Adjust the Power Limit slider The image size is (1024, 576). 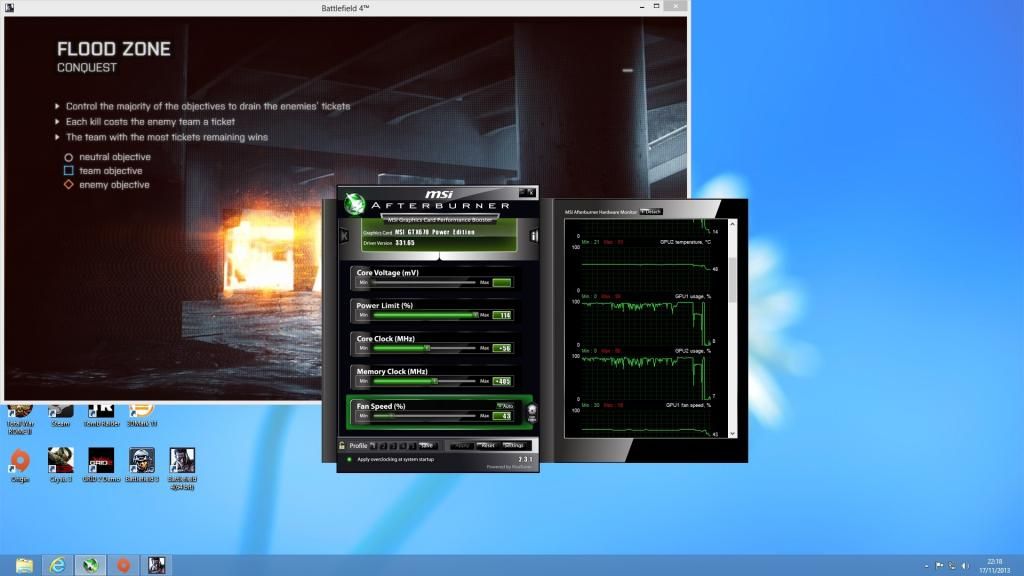(424, 315)
